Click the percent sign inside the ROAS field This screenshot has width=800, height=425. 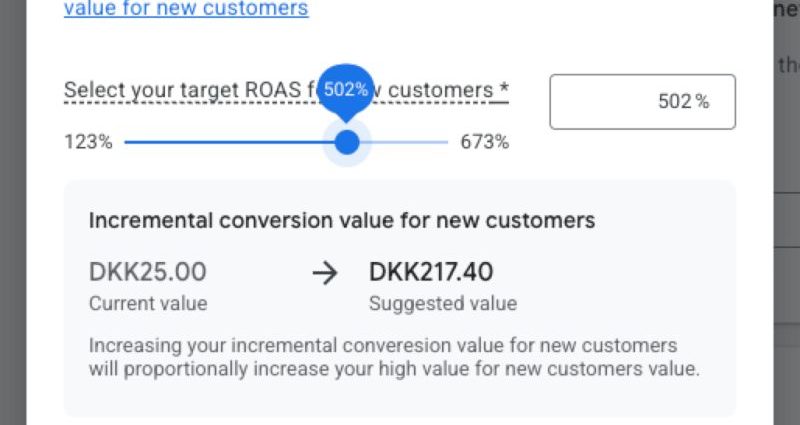coord(702,101)
